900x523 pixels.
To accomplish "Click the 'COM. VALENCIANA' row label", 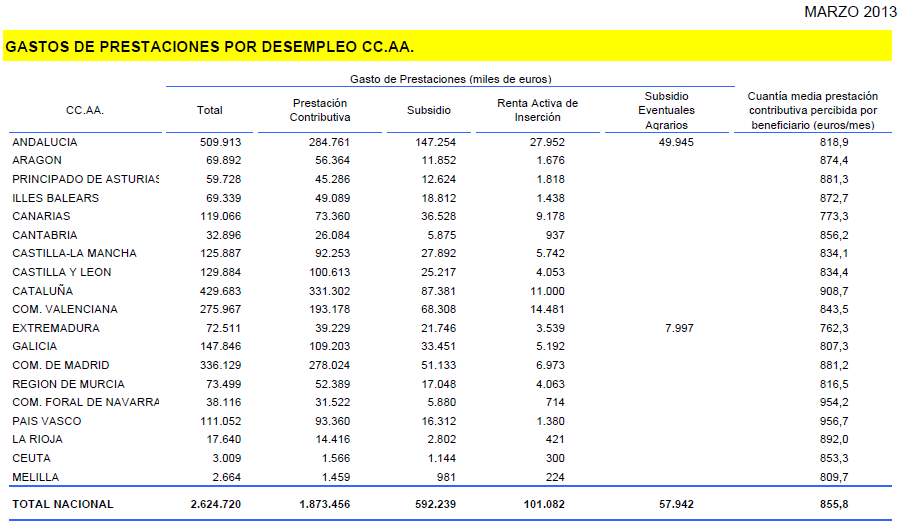I will point(65,309).
